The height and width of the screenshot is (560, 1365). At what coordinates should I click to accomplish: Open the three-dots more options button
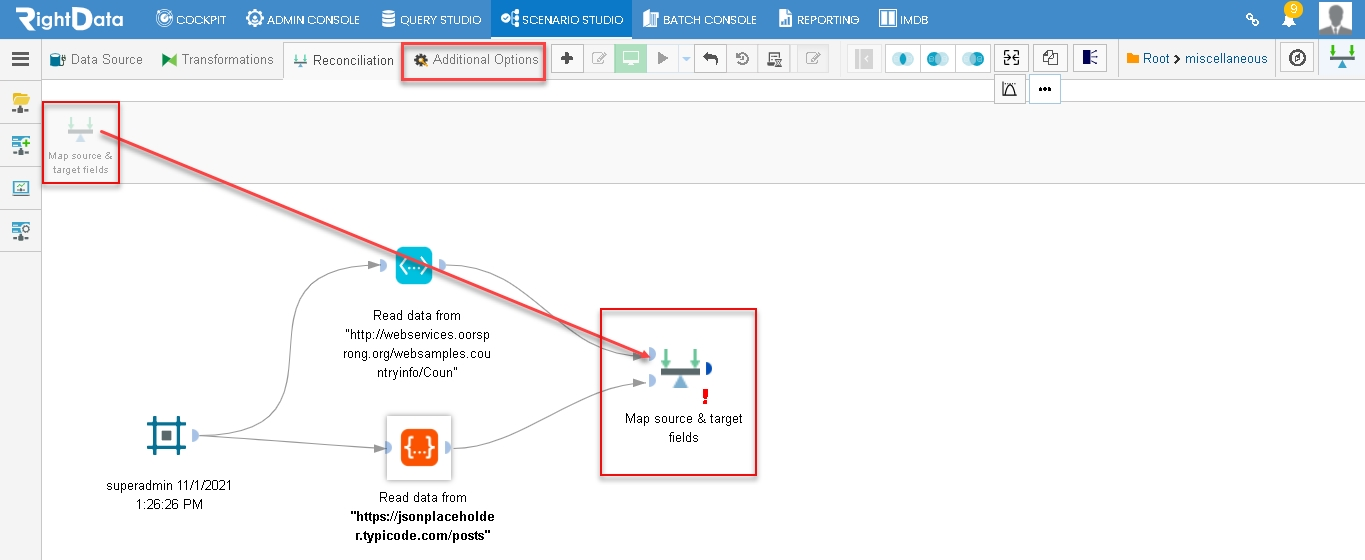[x=1045, y=89]
